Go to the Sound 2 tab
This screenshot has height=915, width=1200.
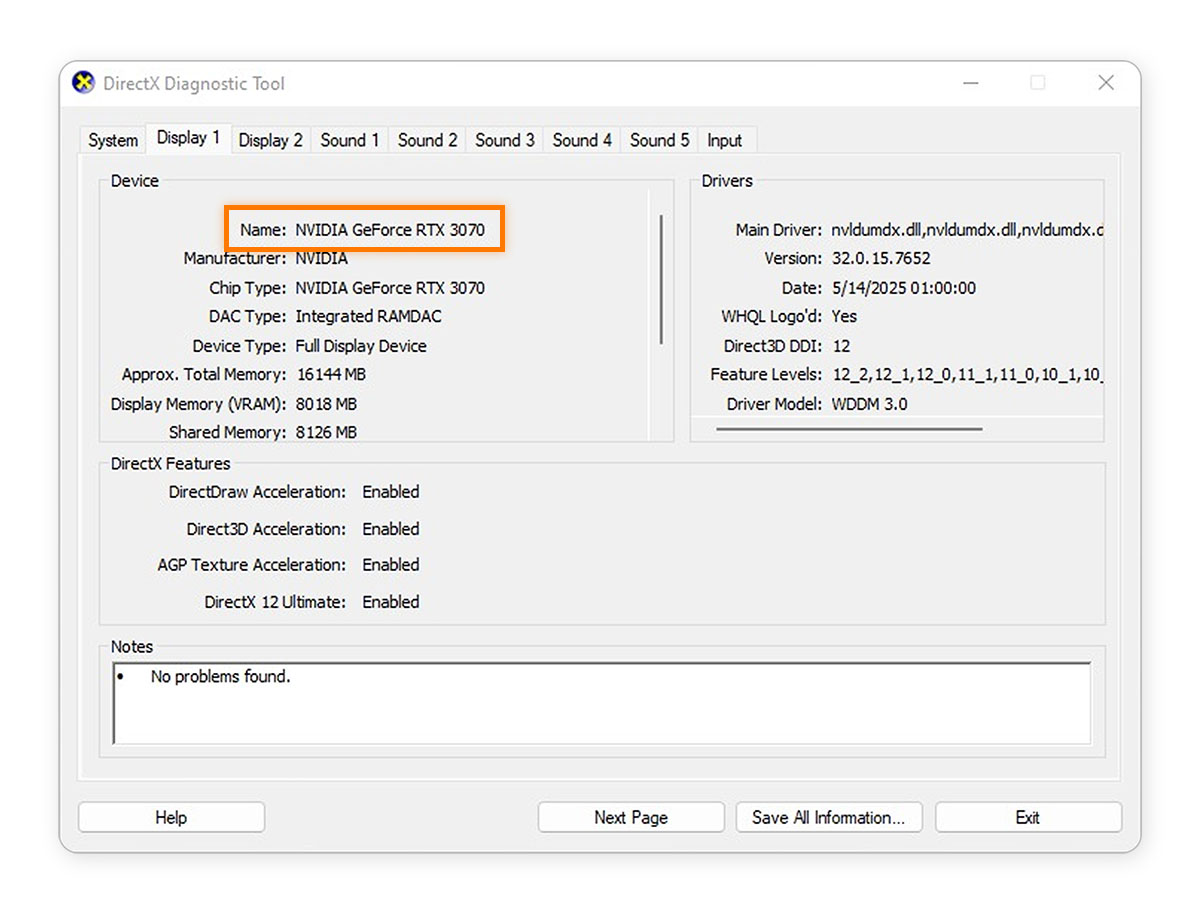(x=427, y=140)
